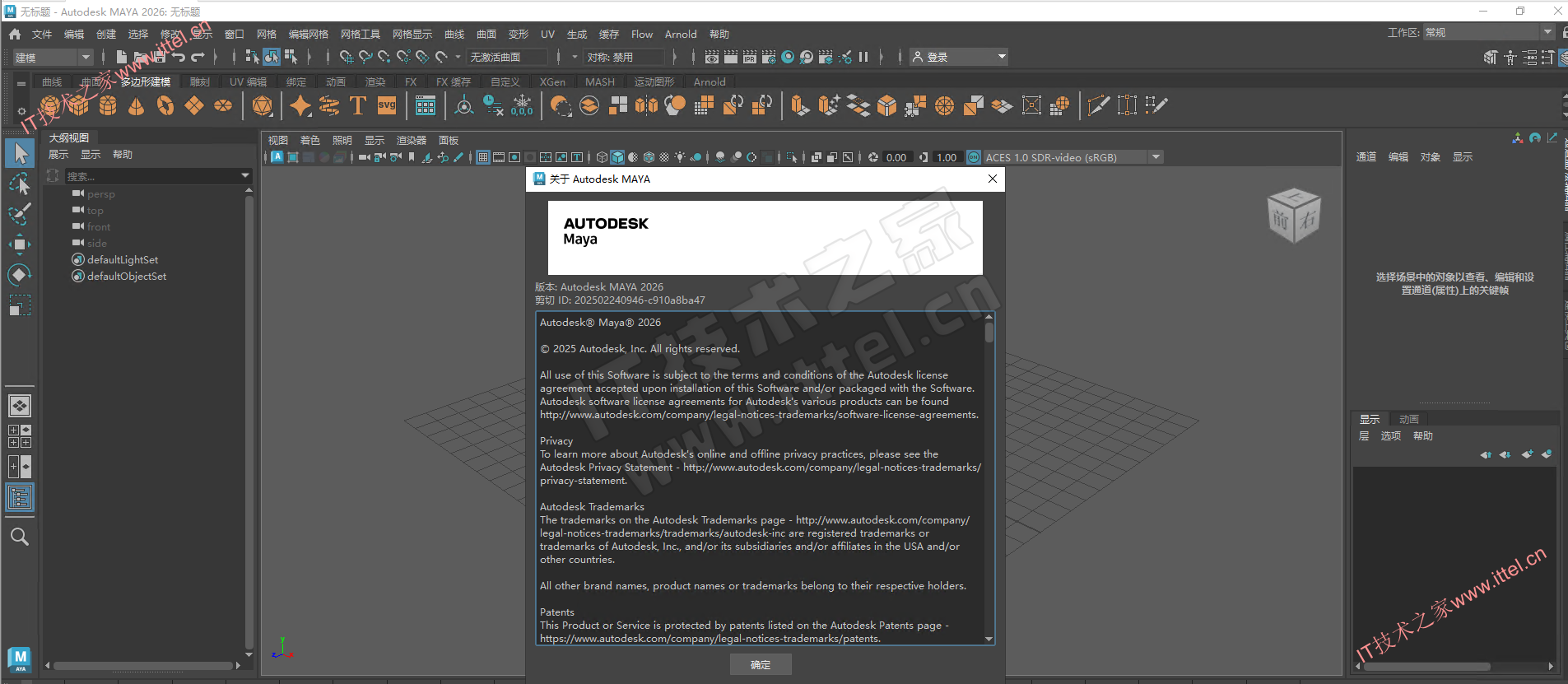
Task: Activate the Move tool in toolbox
Action: pos(20,244)
